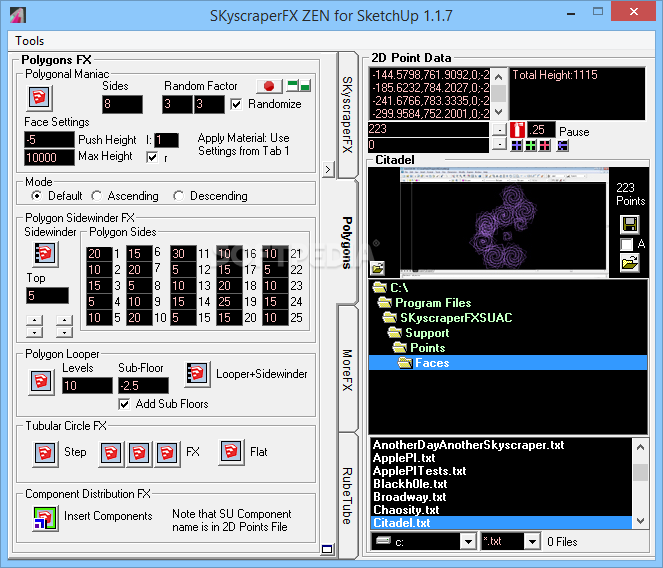Open the c: drive dropdown
This screenshot has height=568, width=663.
coord(468,541)
